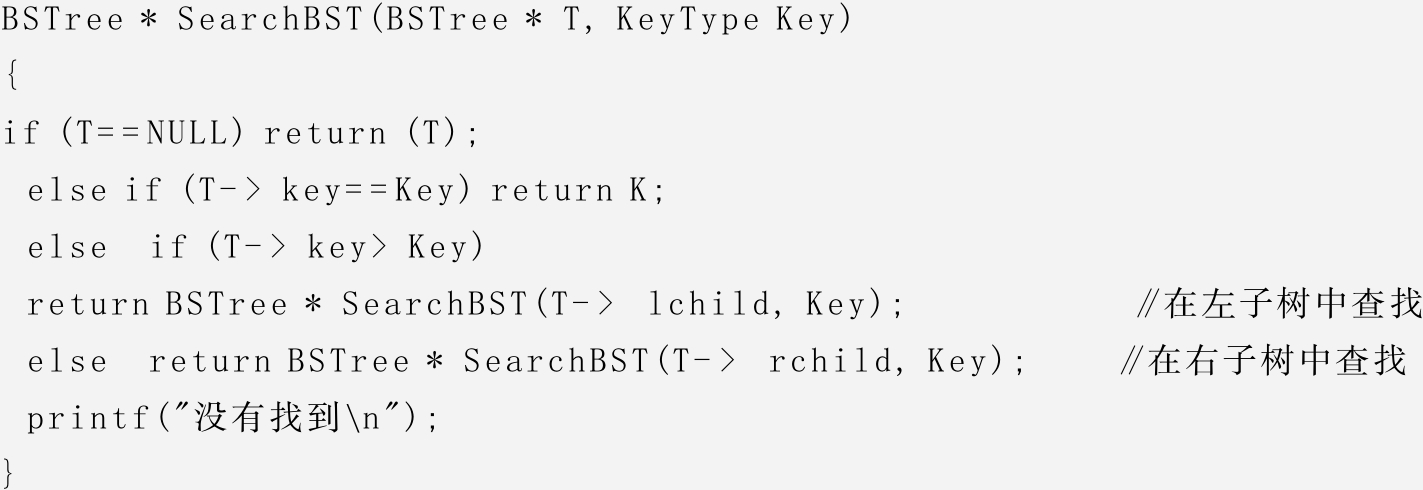This screenshot has height=490, width=1423.
Task: Click the comment 在左子树中查找
Action: [1292, 304]
